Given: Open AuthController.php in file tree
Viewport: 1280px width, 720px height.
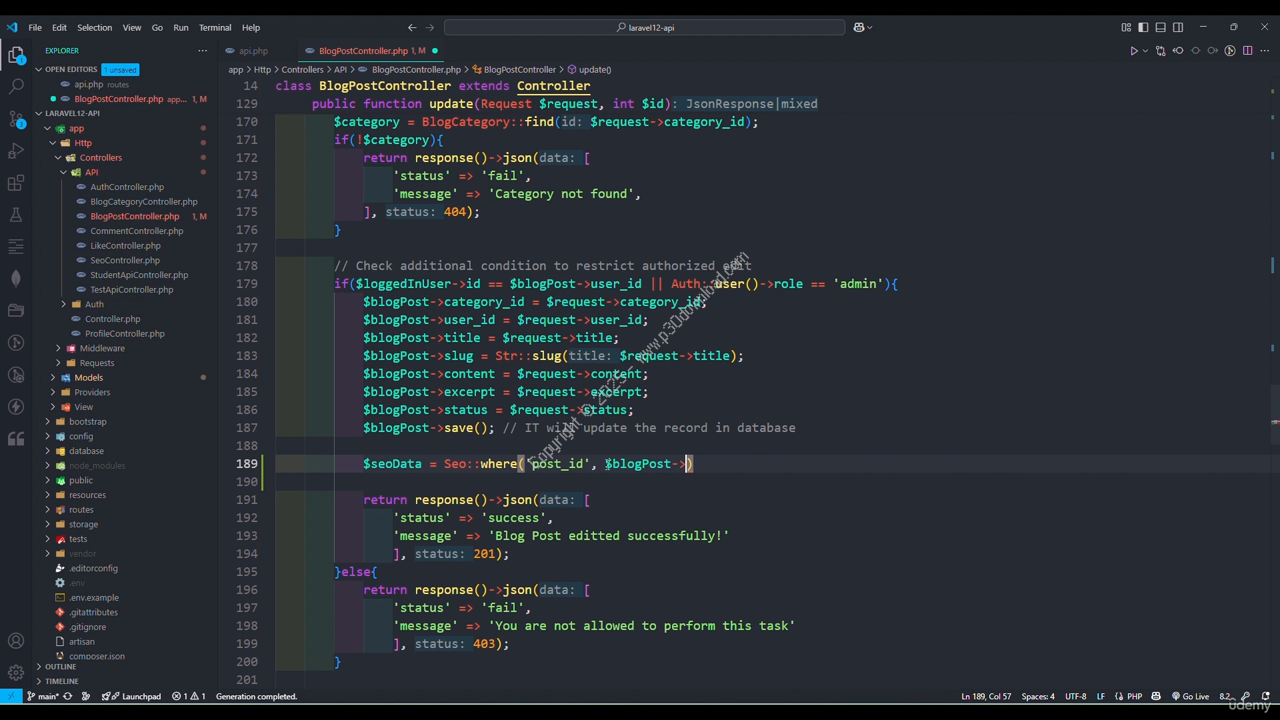Looking at the screenshot, I should [126, 187].
